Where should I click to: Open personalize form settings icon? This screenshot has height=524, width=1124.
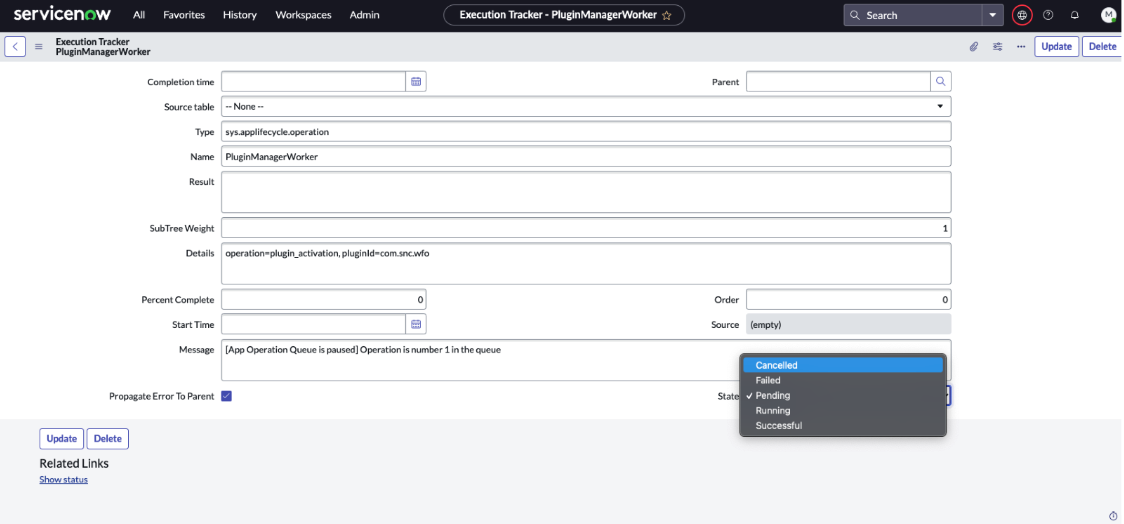click(997, 47)
